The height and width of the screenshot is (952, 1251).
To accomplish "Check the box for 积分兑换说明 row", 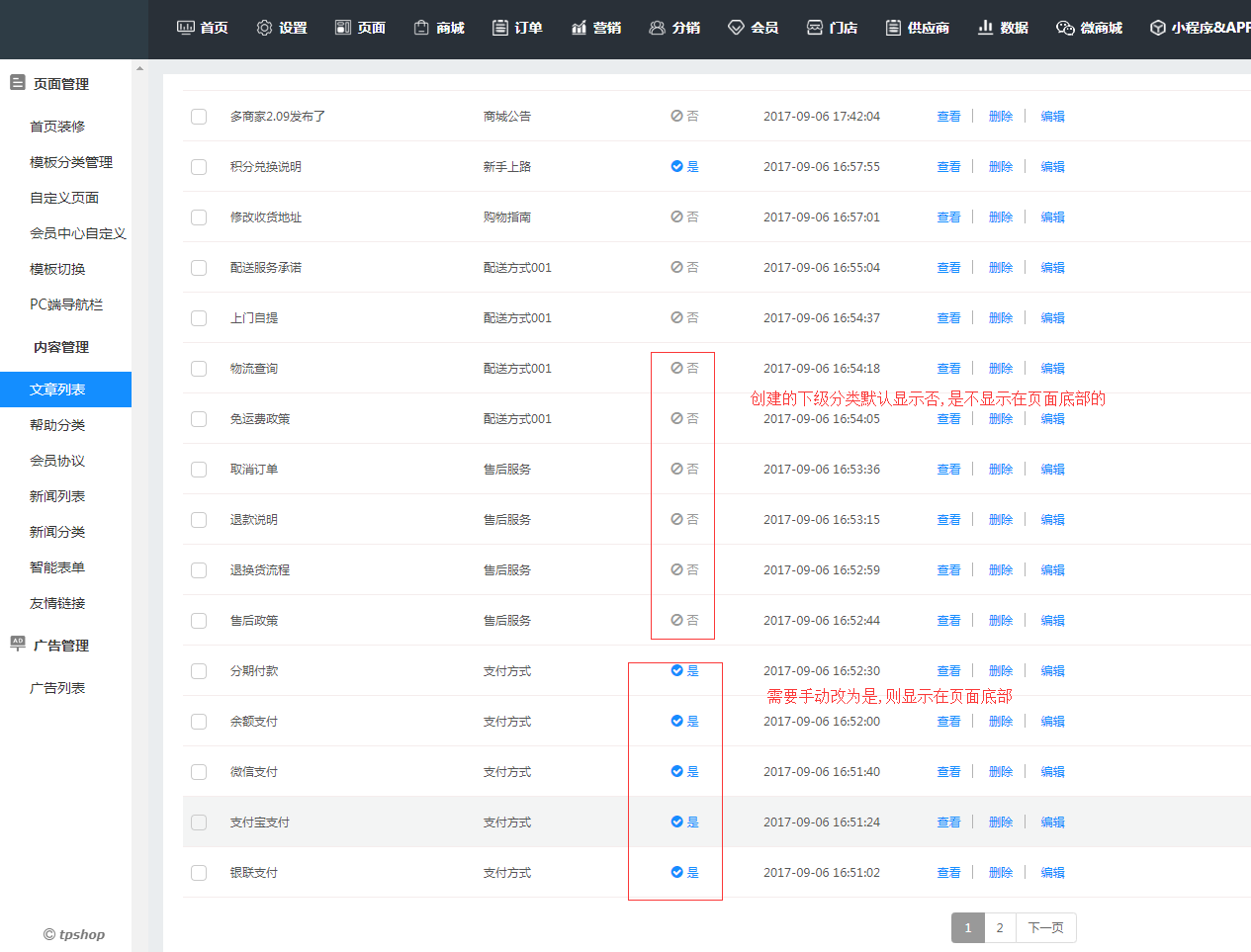I will pyautogui.click(x=199, y=167).
